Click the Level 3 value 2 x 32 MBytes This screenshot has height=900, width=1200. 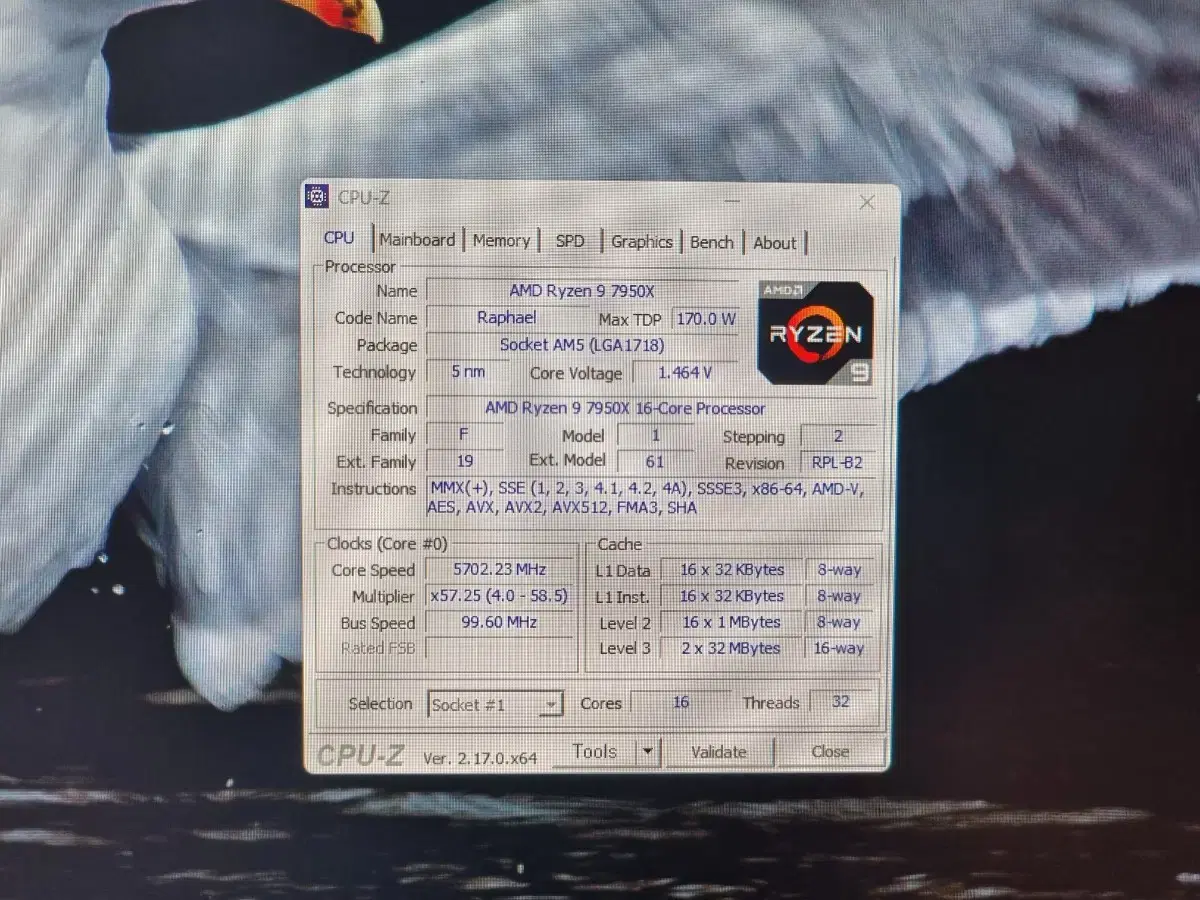point(732,648)
